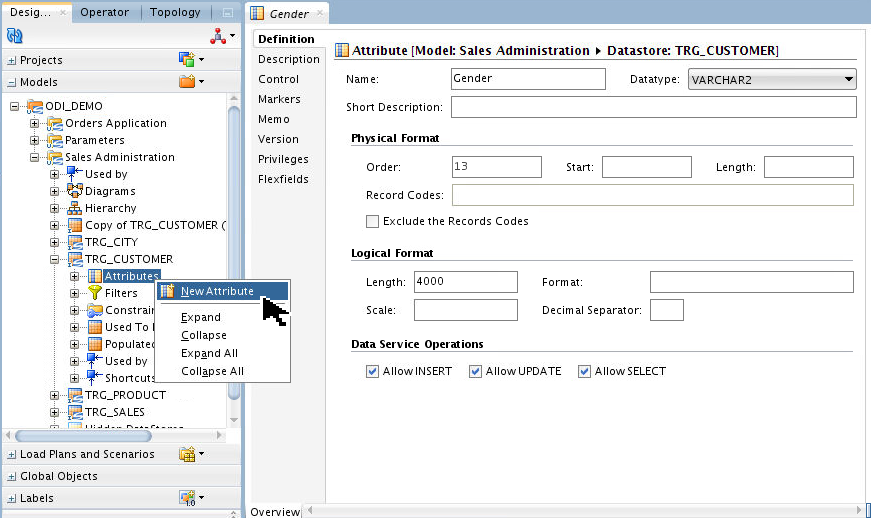
Task: Open the Control side tab
Action: pos(278,79)
